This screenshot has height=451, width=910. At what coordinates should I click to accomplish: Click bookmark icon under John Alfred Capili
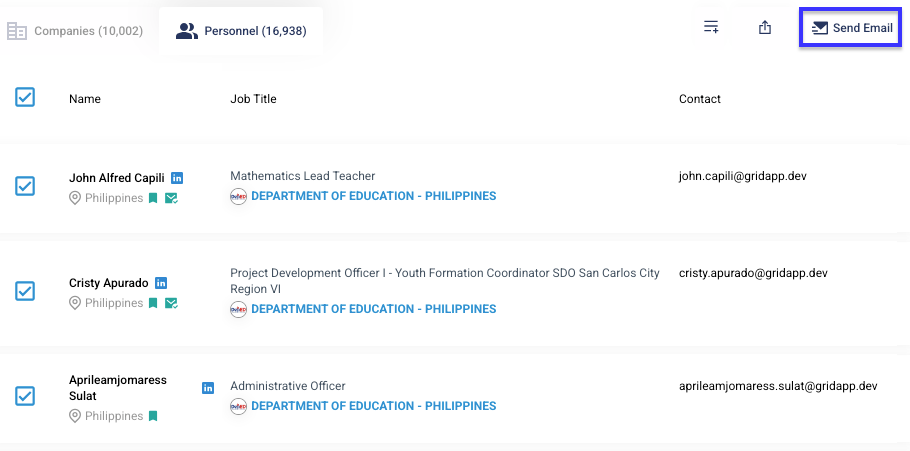pyautogui.click(x=153, y=199)
